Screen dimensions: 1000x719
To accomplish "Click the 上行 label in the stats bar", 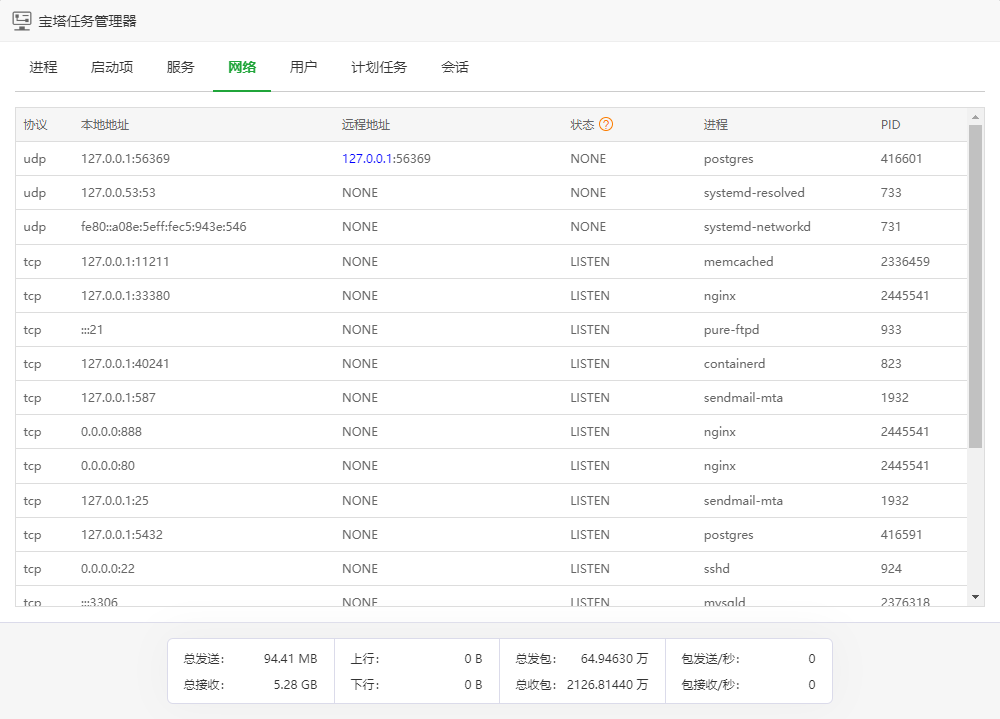I will 365,658.
